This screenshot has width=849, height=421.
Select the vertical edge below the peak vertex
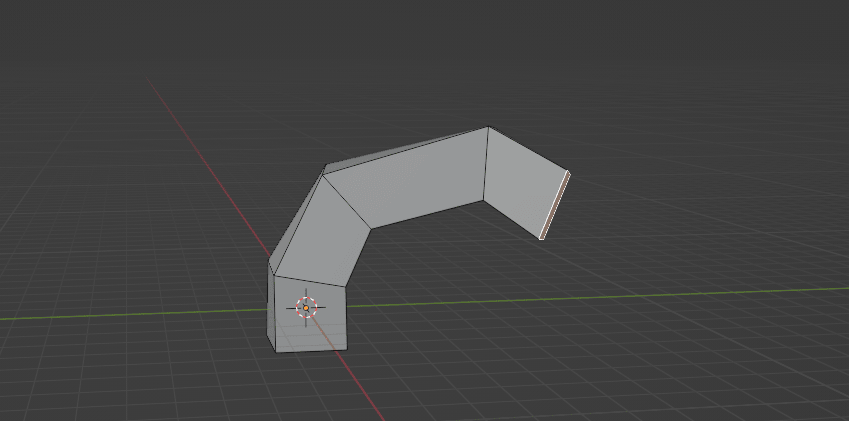pyautogui.click(x=486, y=163)
